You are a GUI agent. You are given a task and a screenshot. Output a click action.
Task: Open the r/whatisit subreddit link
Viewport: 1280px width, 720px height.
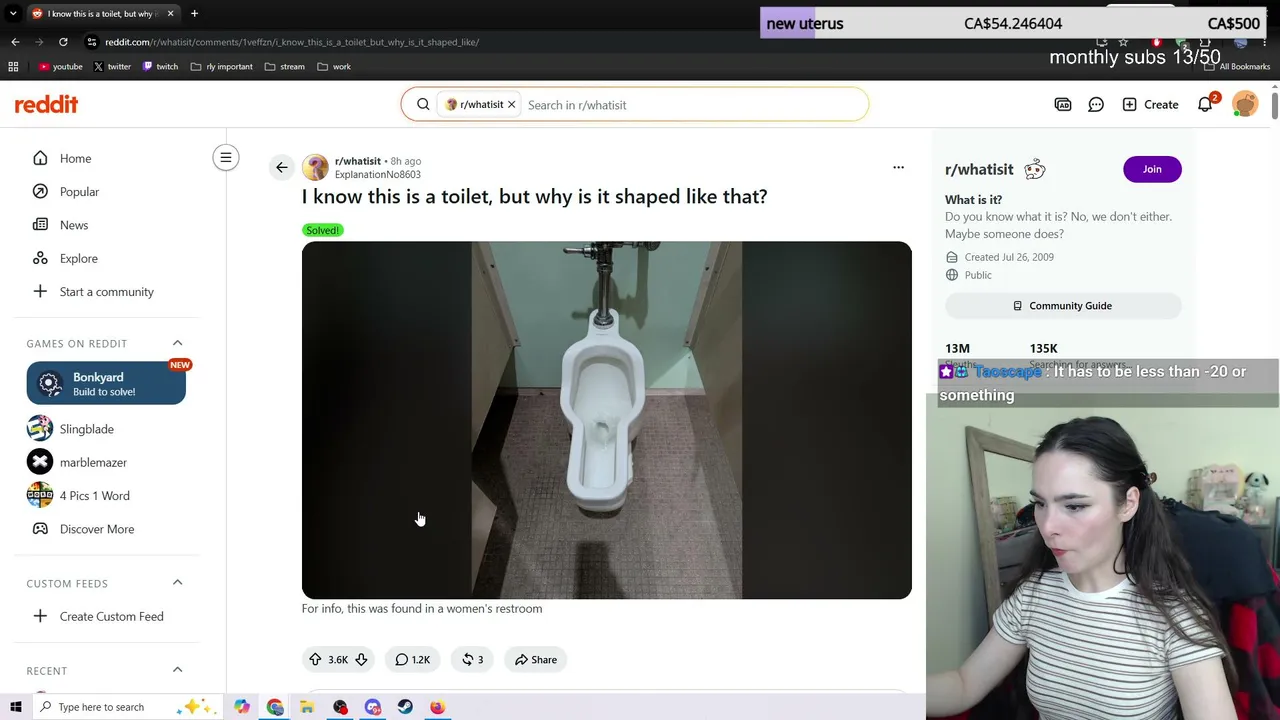pyautogui.click(x=357, y=161)
